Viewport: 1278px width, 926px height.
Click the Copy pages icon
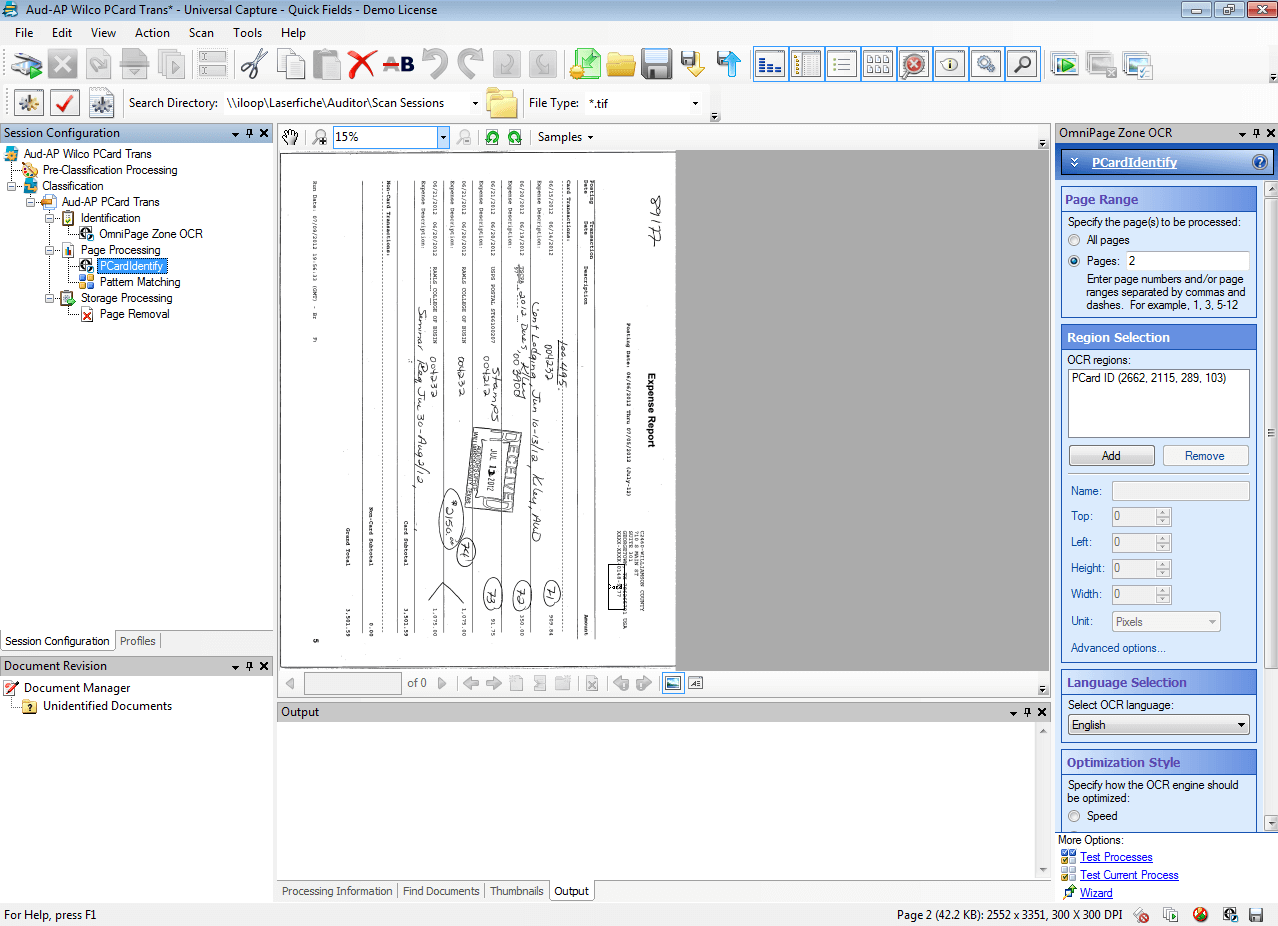tap(291, 65)
